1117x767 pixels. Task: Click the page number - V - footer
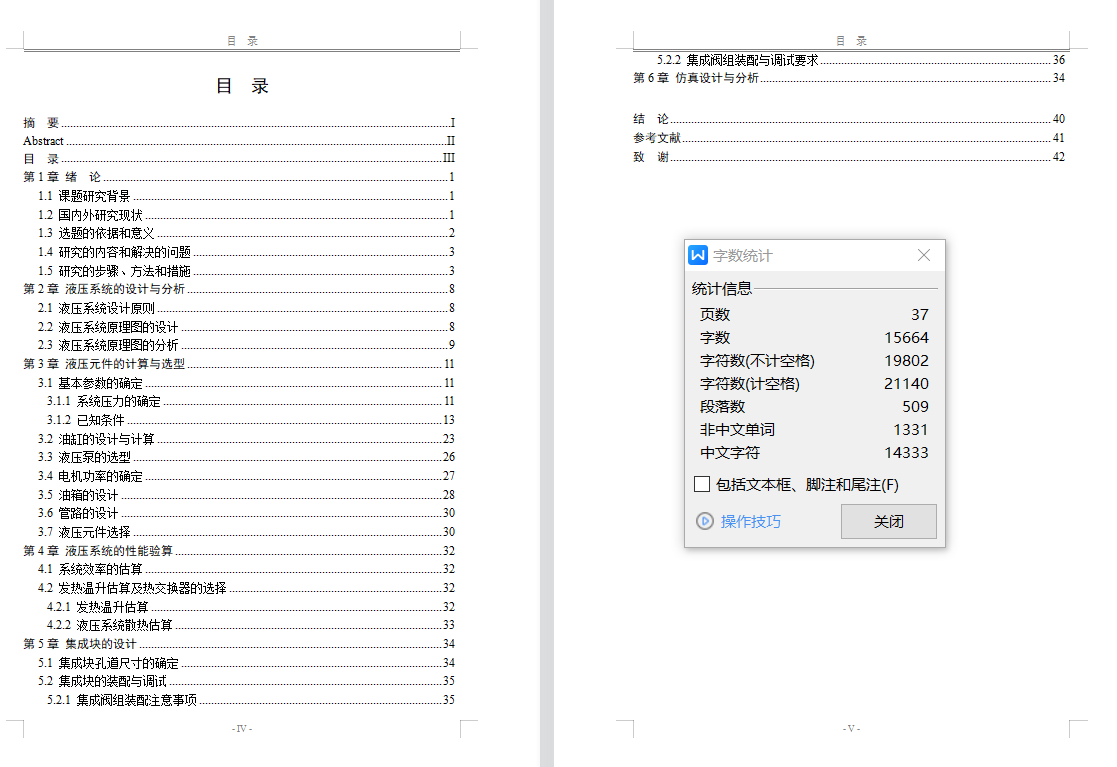(x=851, y=729)
